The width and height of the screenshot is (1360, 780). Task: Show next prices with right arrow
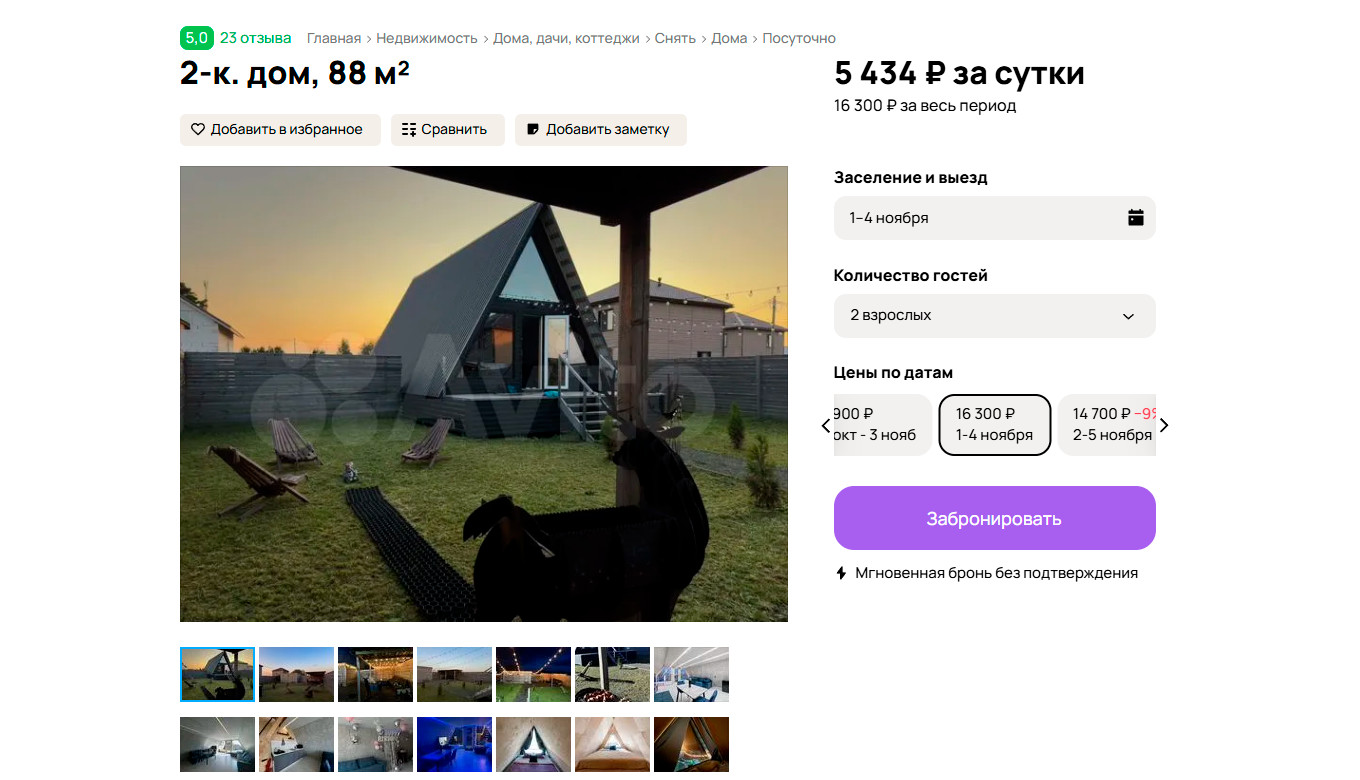(1163, 425)
